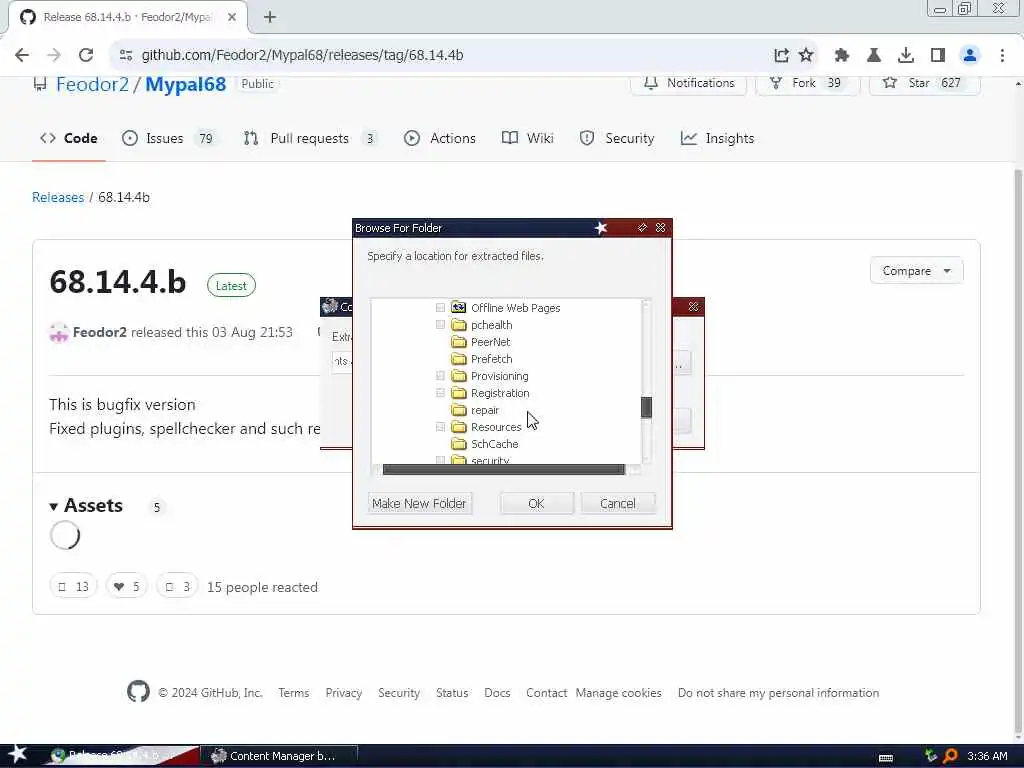Click the help icon in Browse For Folder title bar
The height and width of the screenshot is (768, 1024).
pos(642,227)
